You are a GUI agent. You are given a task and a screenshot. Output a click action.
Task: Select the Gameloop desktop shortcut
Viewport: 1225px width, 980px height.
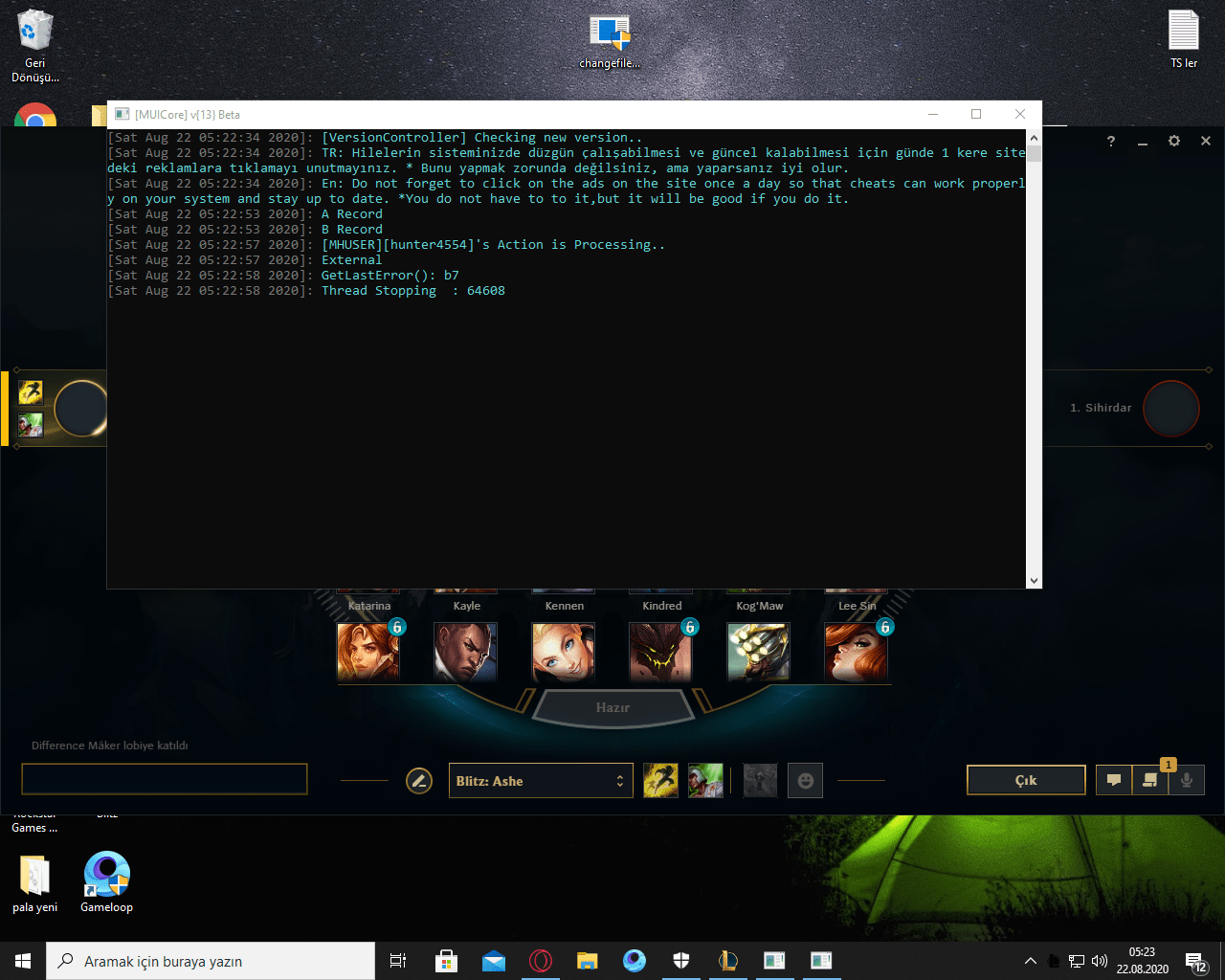pyautogui.click(x=107, y=882)
